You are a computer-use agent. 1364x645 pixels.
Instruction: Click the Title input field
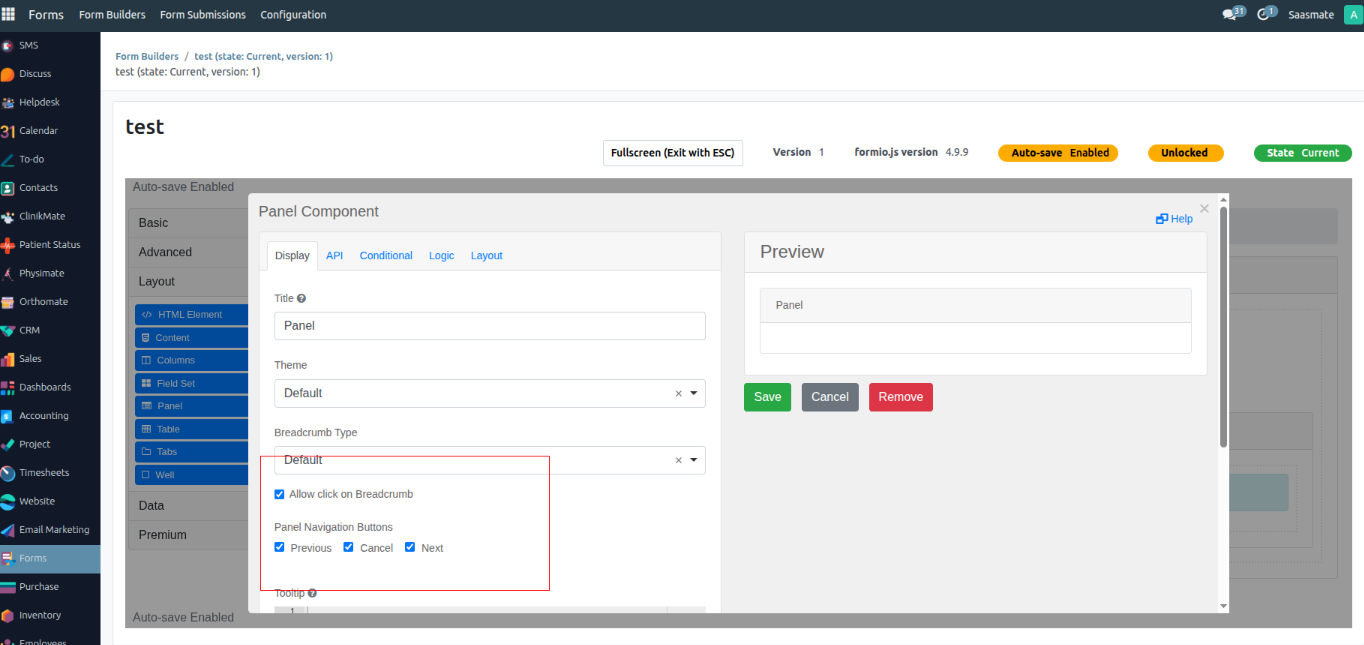(489, 326)
